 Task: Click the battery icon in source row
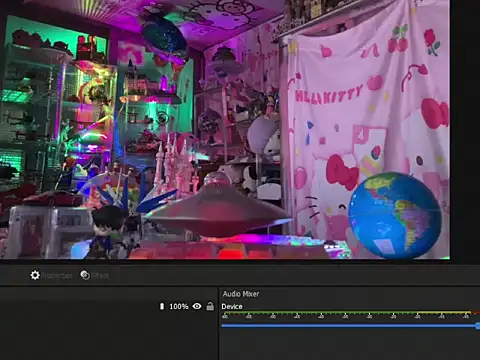click(162, 306)
